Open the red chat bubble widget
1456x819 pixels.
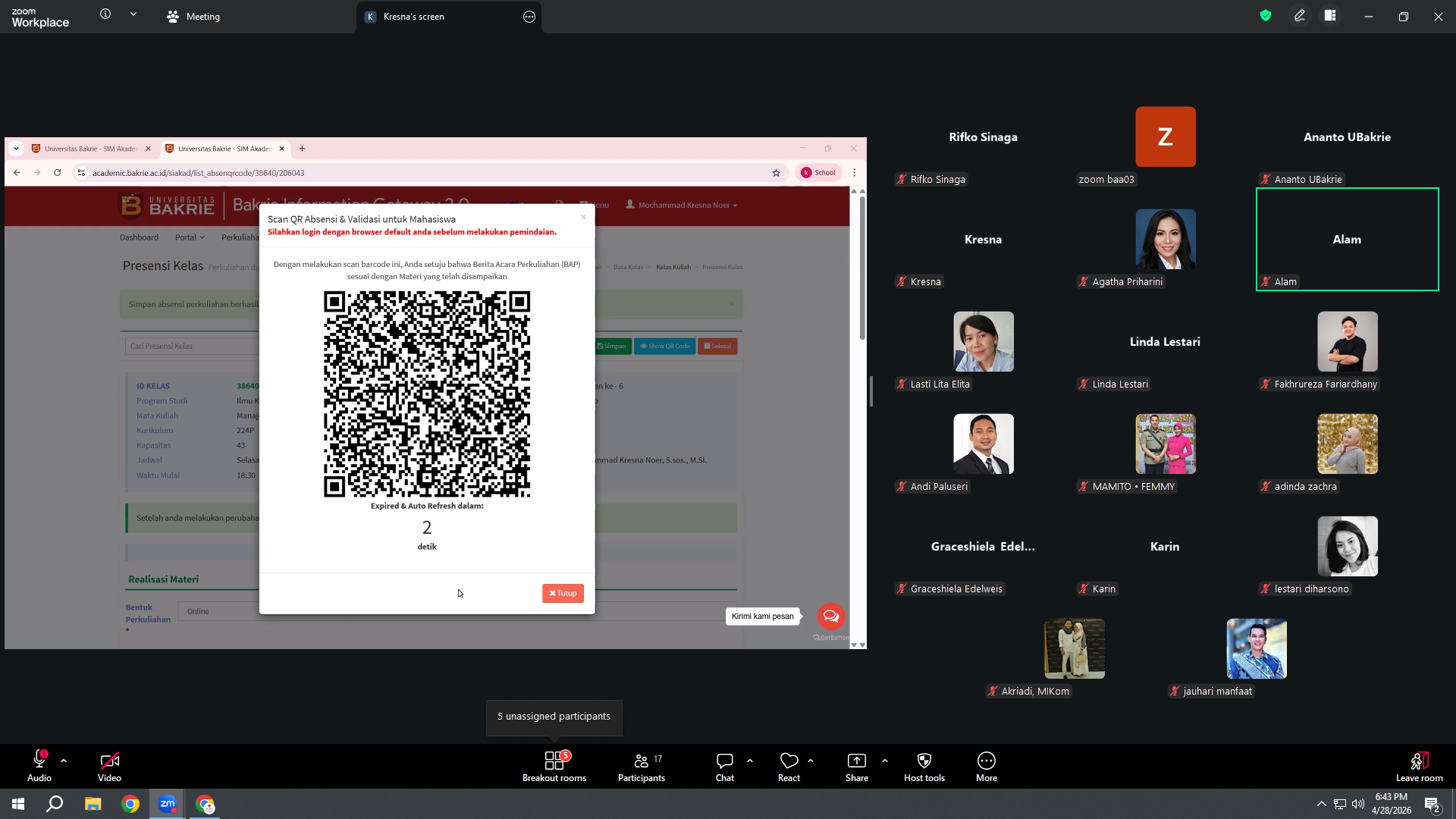[831, 616]
